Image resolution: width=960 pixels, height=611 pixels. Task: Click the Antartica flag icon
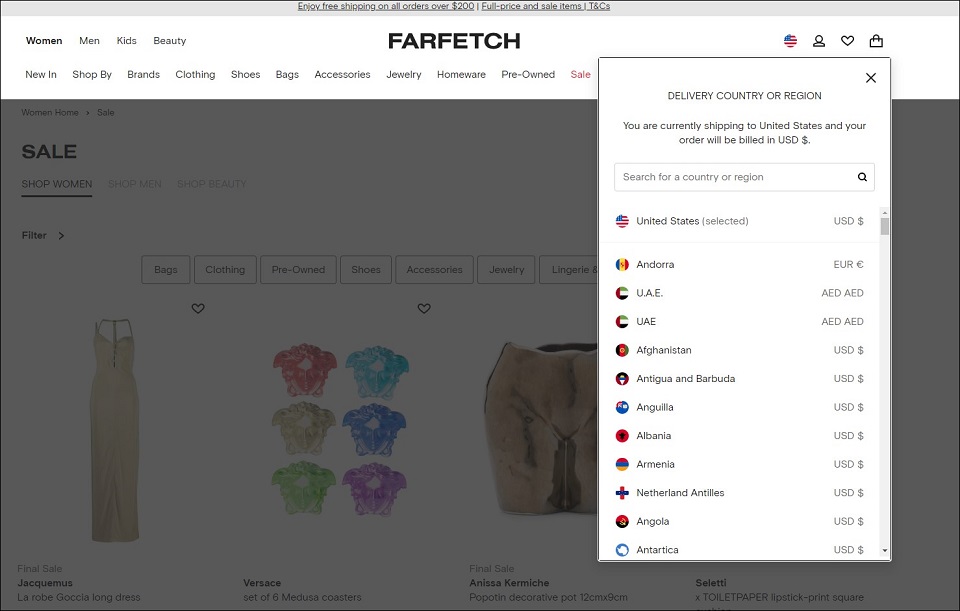pyautogui.click(x=622, y=550)
